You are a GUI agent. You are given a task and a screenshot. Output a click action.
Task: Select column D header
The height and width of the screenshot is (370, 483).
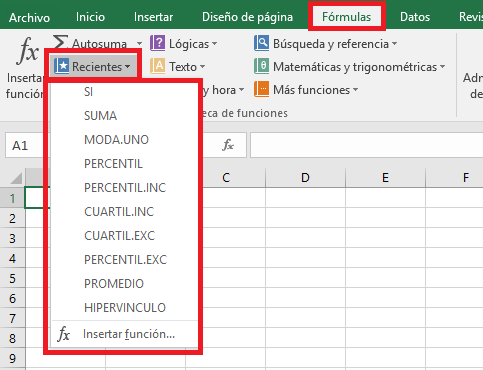coord(305,178)
